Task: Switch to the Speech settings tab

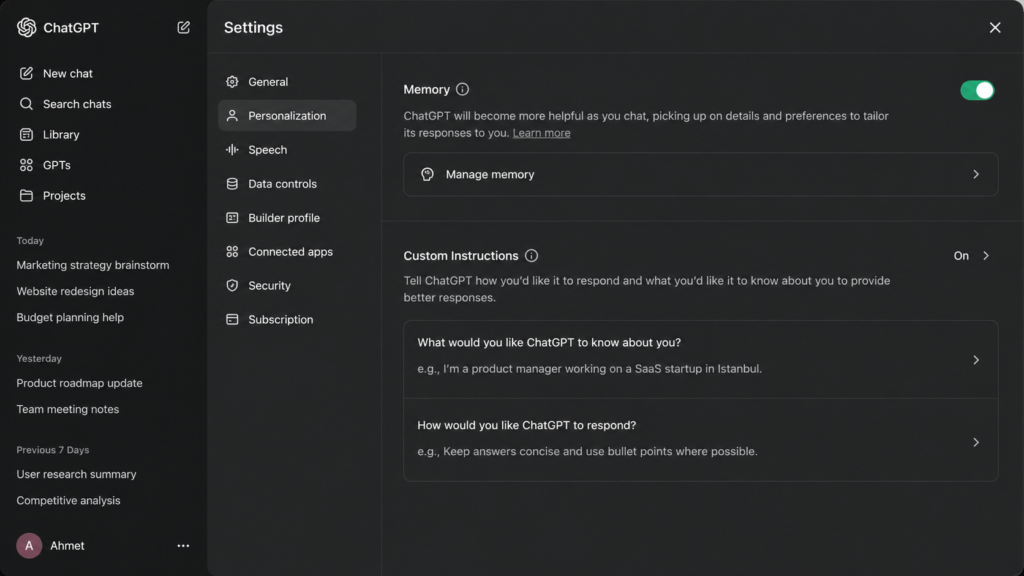Action: point(287,150)
